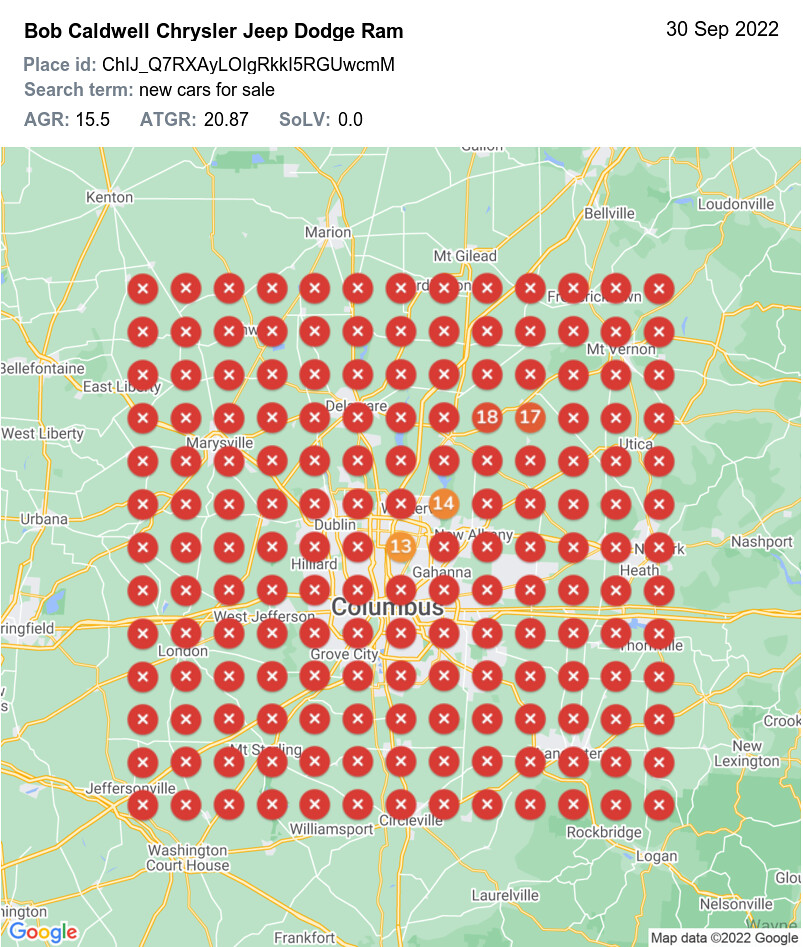
Task: Click the dealership title Bob Caldwell Chrysler Jeep Dodge Ram
Action: click(214, 31)
